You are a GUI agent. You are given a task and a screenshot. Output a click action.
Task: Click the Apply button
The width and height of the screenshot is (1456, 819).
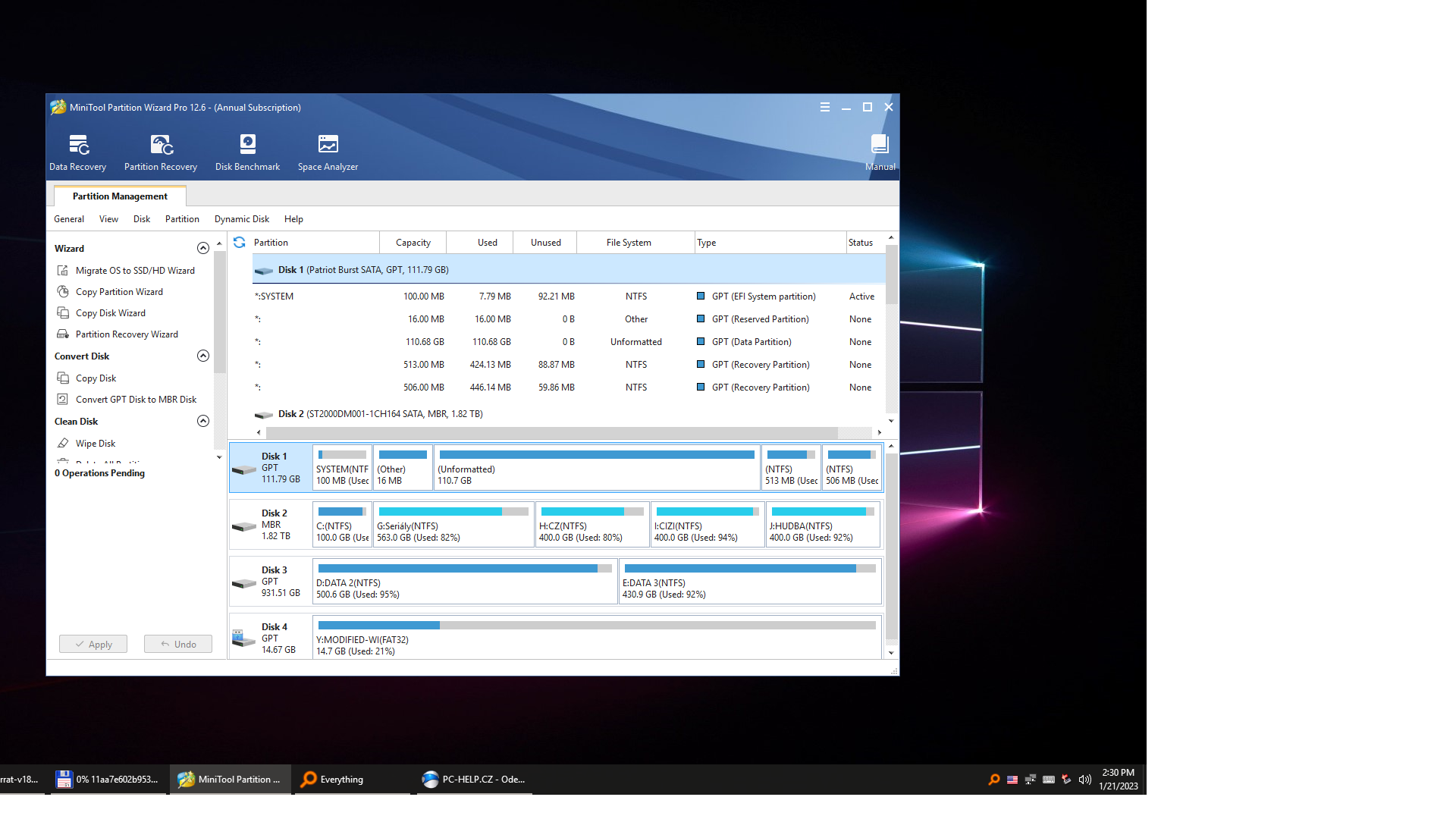[x=93, y=645]
